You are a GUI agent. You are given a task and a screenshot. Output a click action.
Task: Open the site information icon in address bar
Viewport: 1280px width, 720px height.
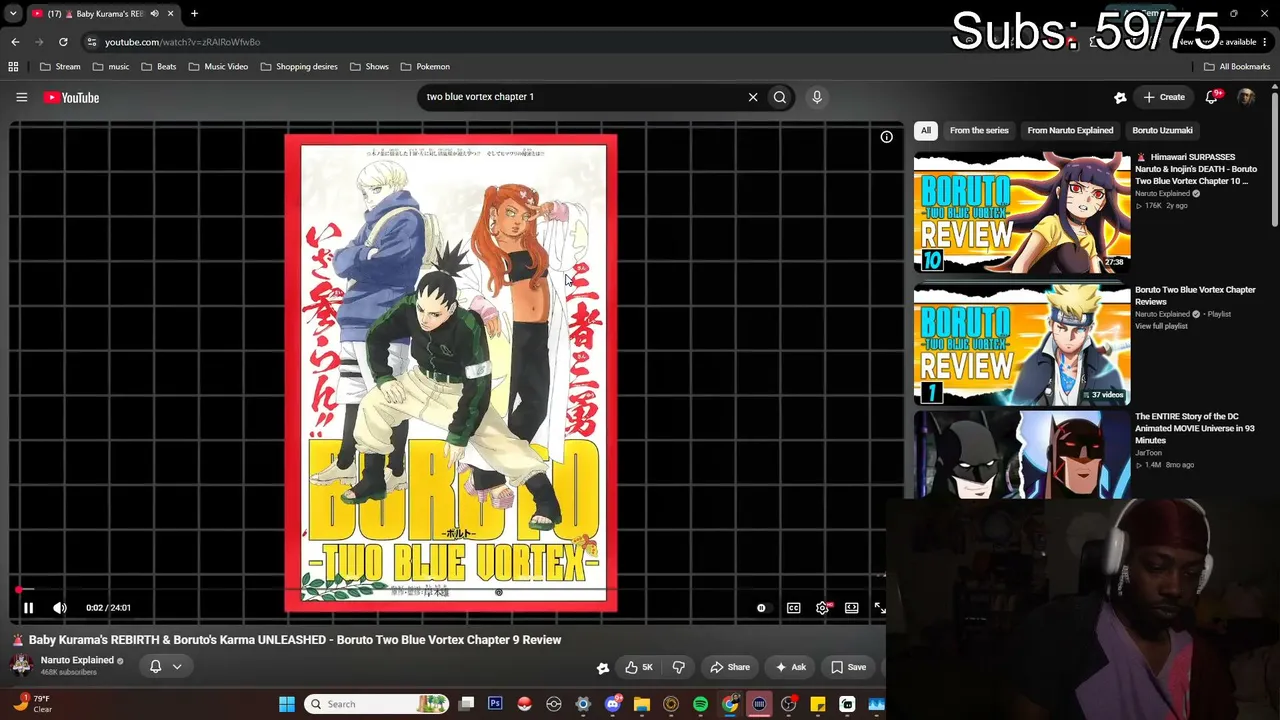92,42
